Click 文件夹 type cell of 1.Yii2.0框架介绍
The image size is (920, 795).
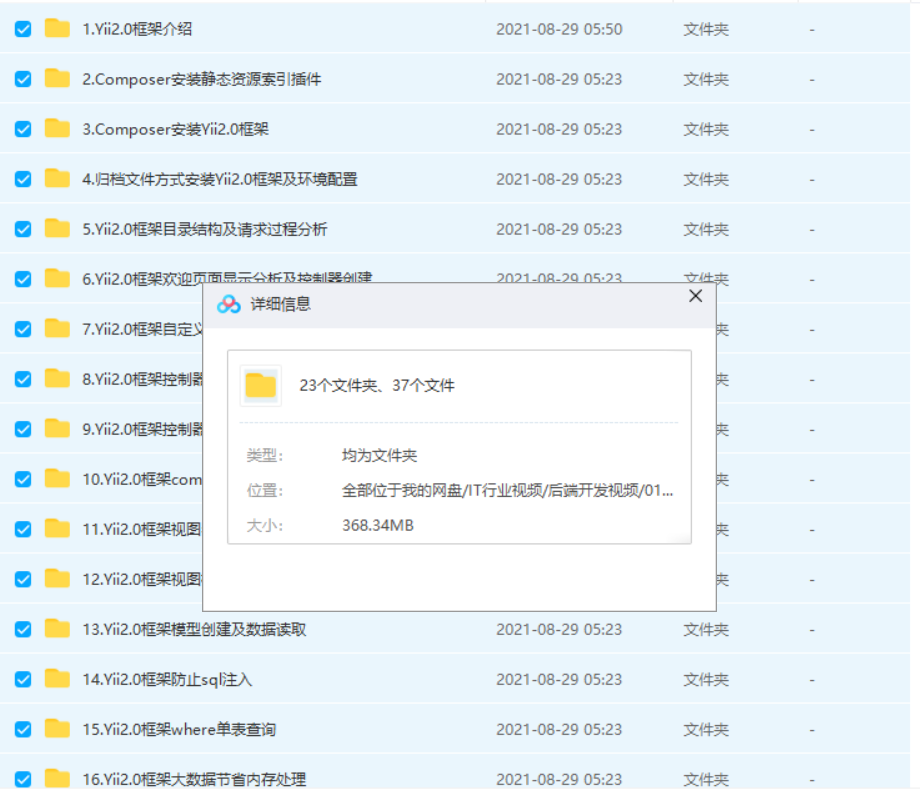point(706,29)
